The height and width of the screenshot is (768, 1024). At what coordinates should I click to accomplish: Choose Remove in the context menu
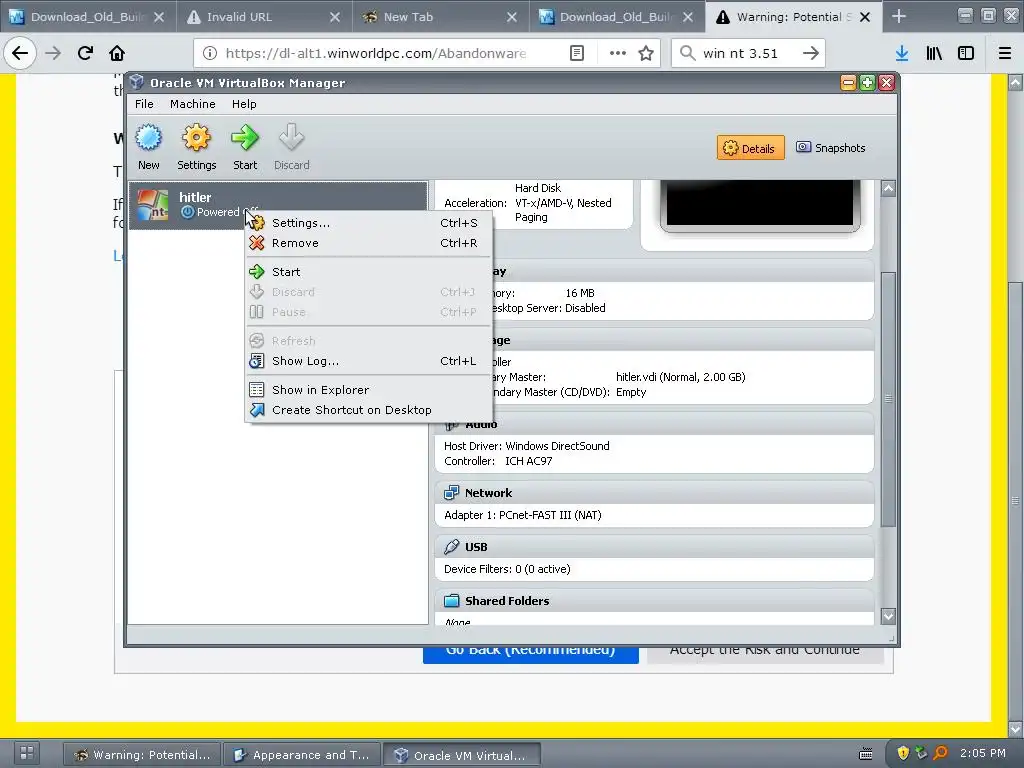tap(369, 243)
